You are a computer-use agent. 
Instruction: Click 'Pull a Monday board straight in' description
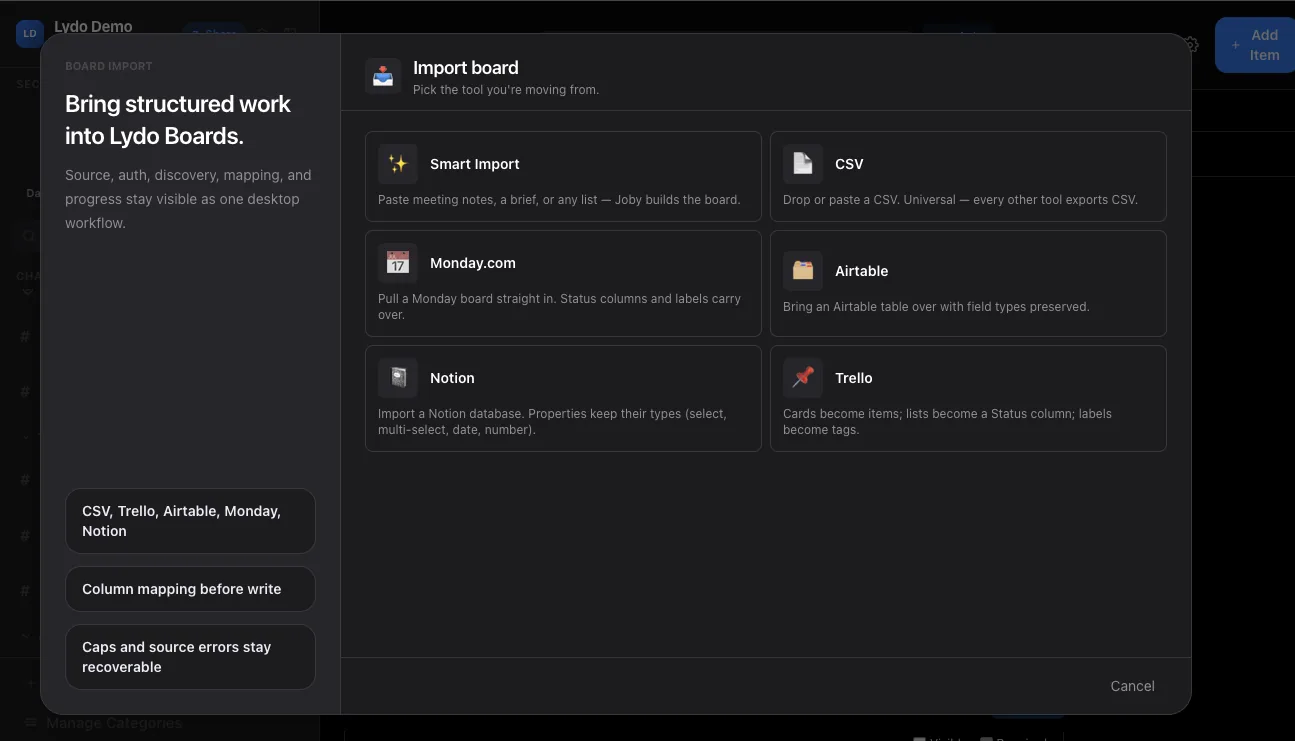click(x=559, y=307)
